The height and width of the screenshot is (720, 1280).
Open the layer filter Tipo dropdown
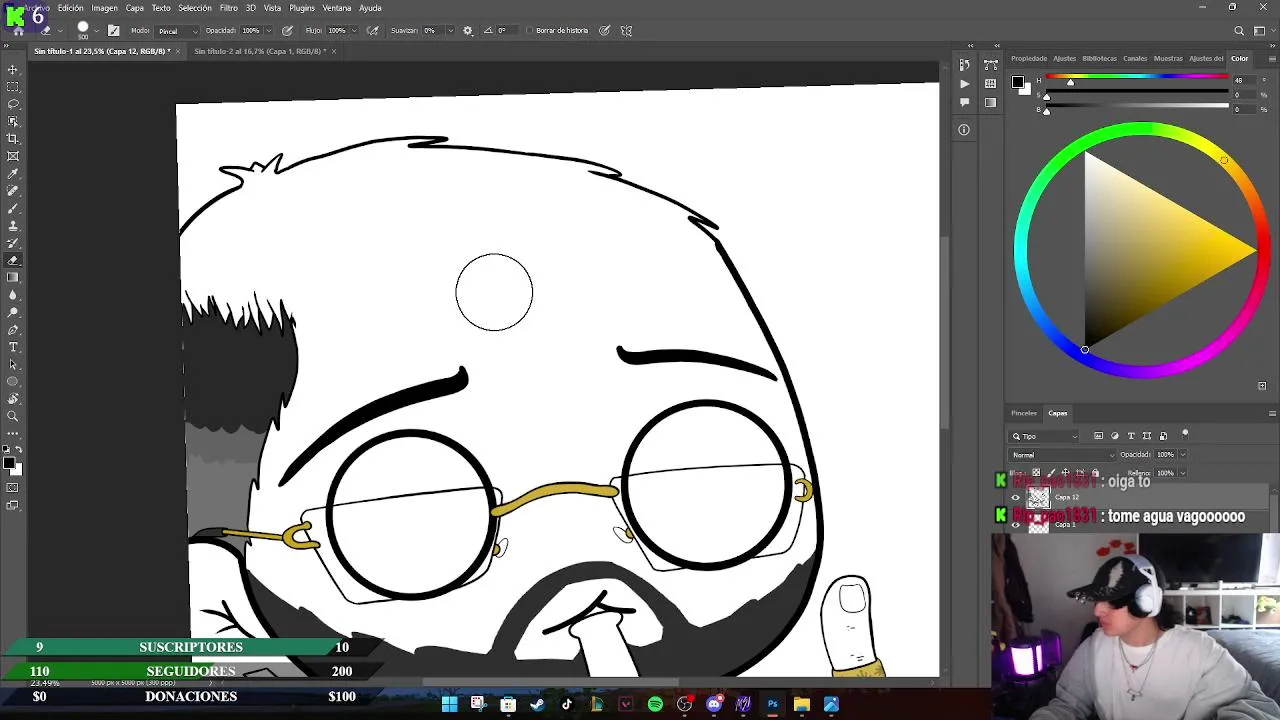[x=1045, y=436]
